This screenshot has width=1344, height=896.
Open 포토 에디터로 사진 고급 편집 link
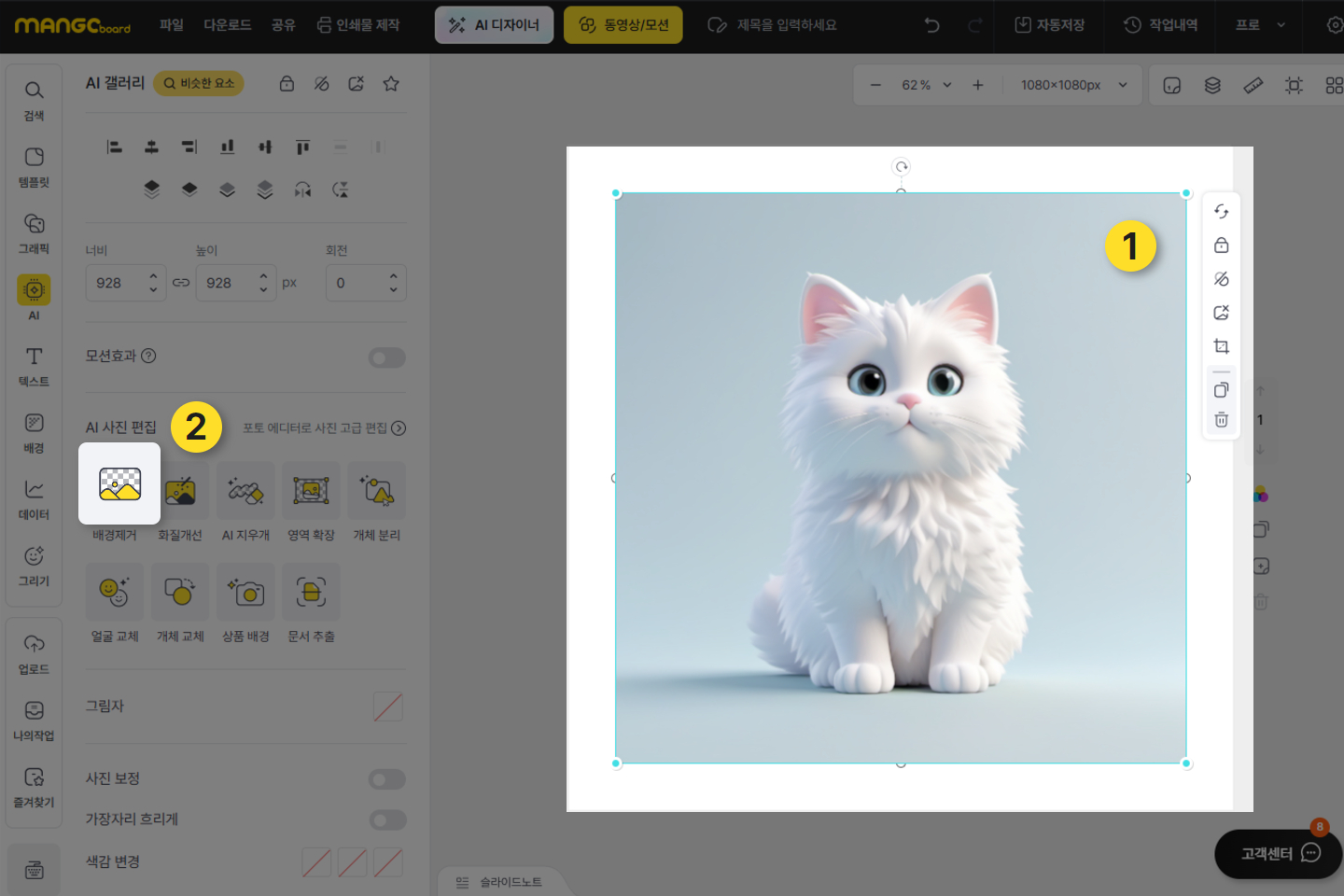pos(323,428)
